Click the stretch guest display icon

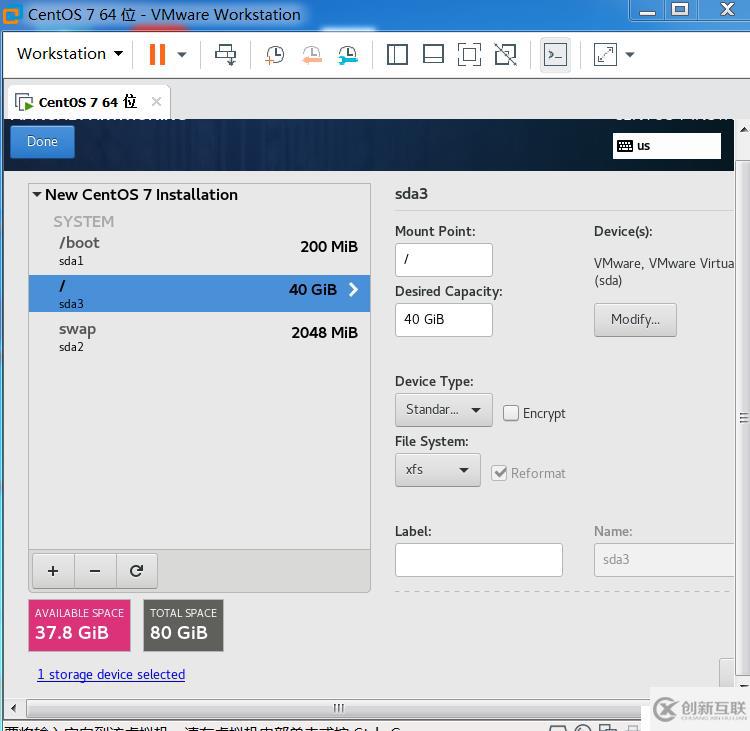(605, 55)
